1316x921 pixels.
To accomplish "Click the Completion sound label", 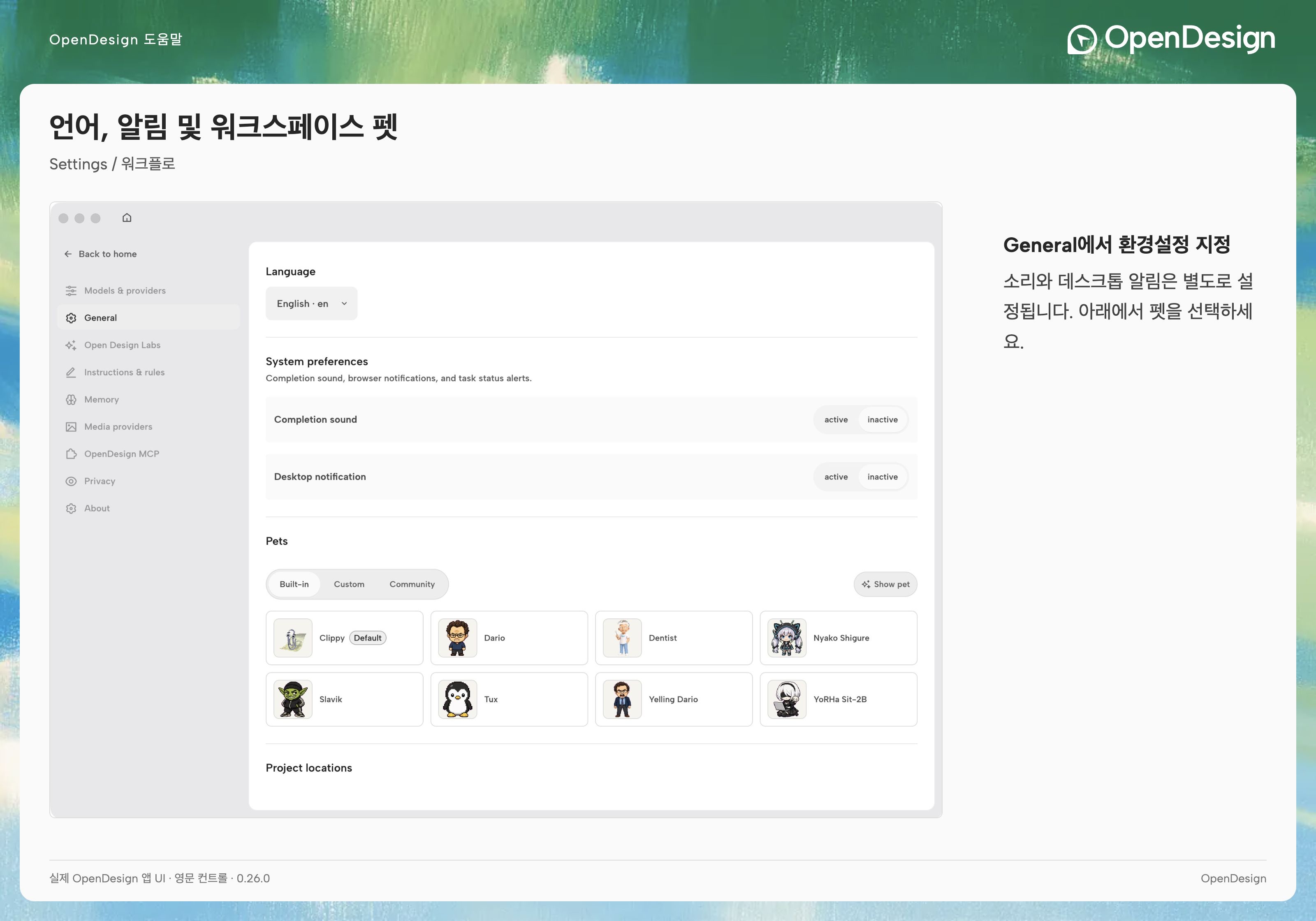I will click(x=316, y=419).
